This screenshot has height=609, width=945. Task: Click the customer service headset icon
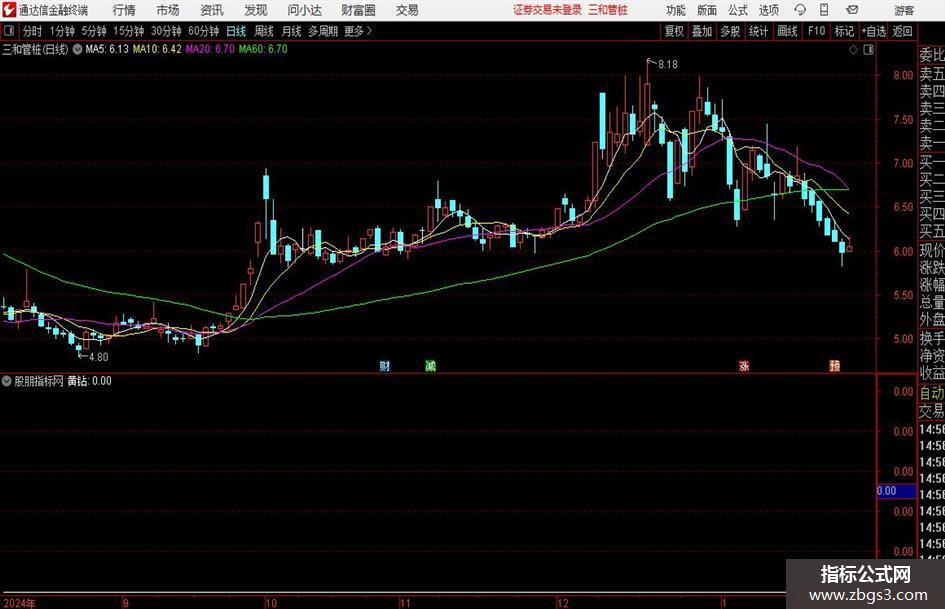(x=800, y=10)
